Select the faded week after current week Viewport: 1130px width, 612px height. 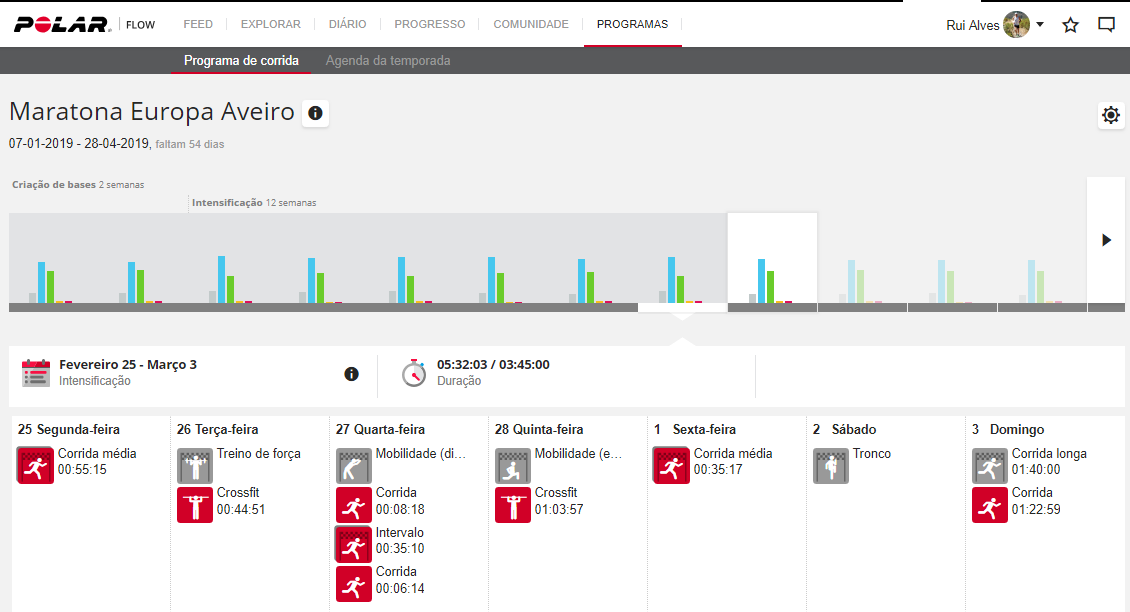coord(862,260)
